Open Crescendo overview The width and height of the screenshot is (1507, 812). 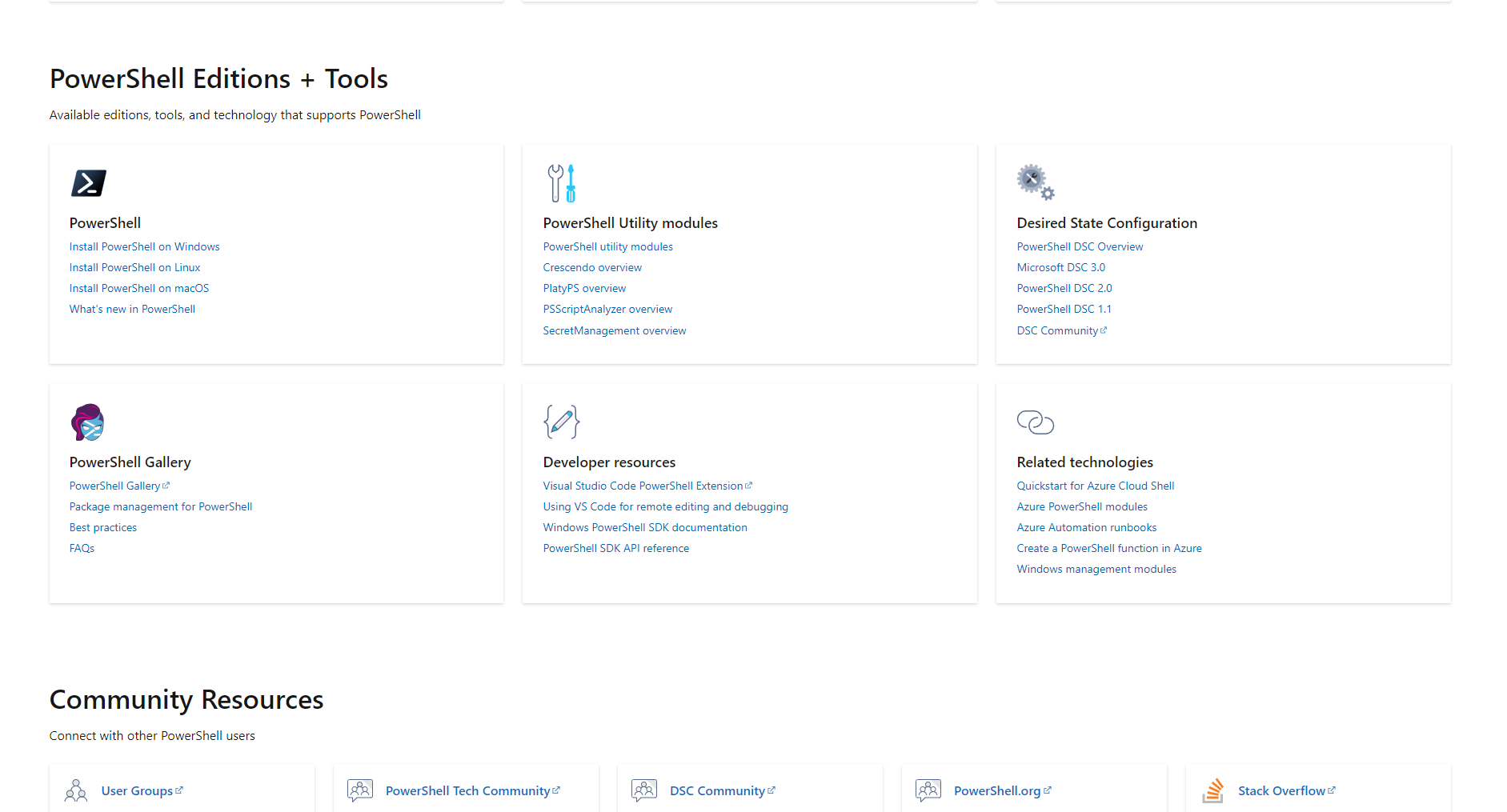point(592,267)
